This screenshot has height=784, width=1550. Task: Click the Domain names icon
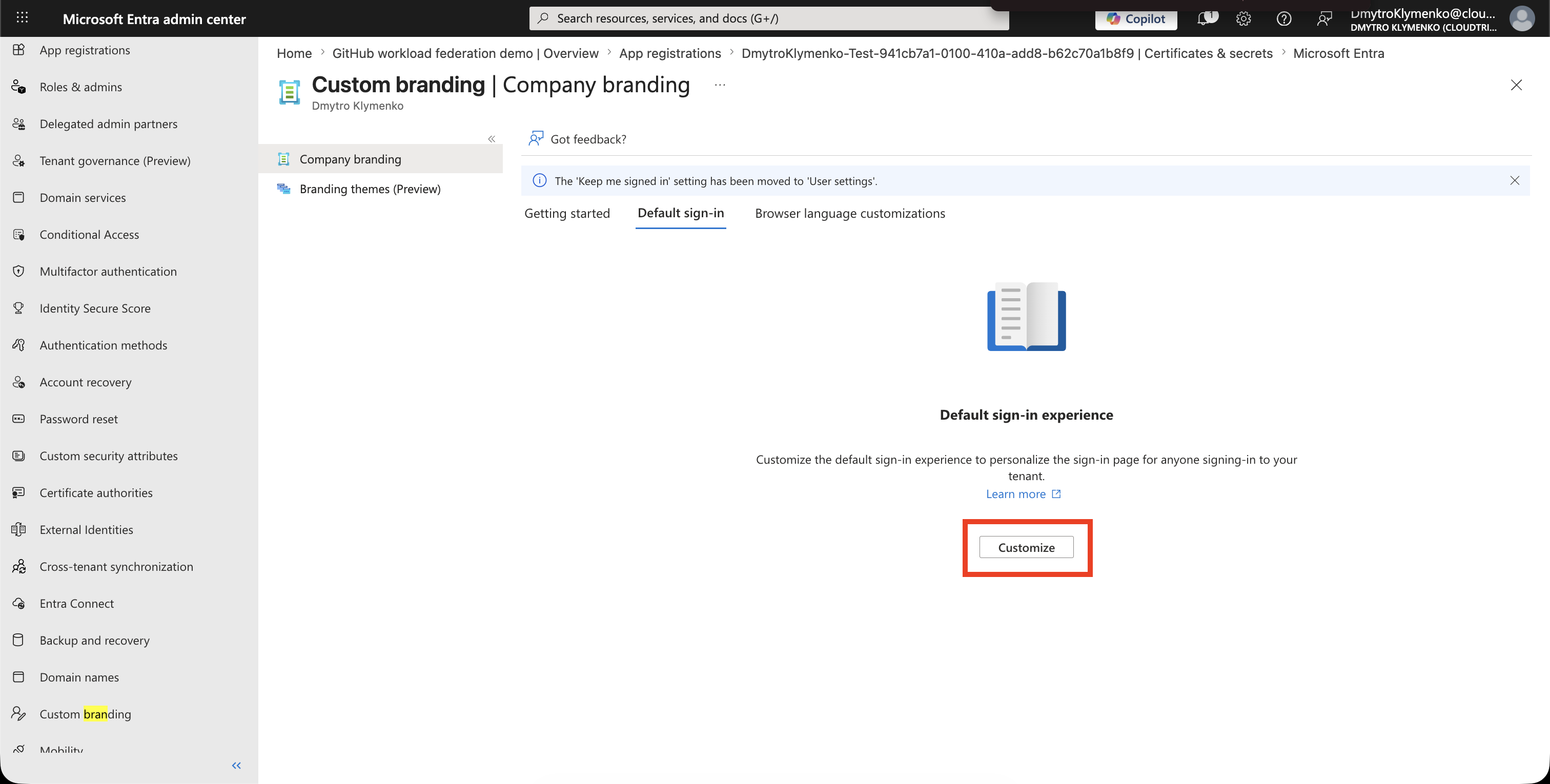pyautogui.click(x=18, y=677)
